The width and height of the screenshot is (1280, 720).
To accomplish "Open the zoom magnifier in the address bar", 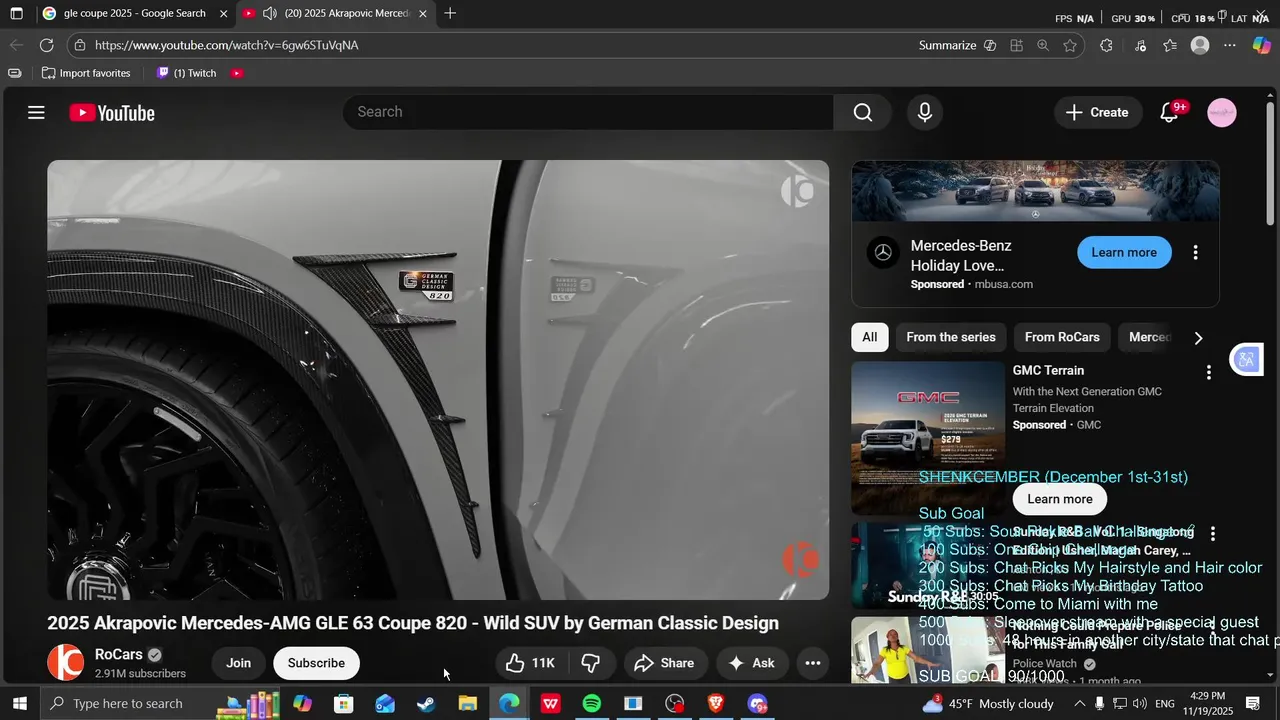I will [1043, 45].
